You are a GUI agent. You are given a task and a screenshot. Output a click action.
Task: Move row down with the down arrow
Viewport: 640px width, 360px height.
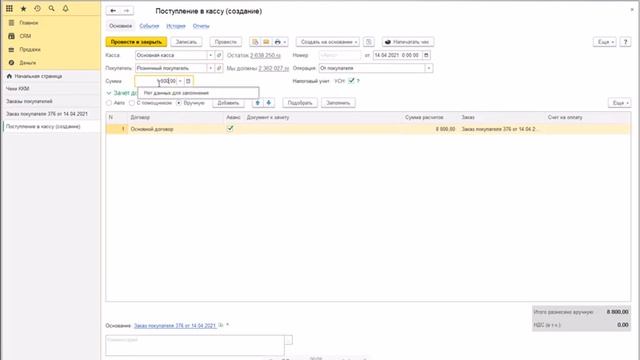coord(269,103)
